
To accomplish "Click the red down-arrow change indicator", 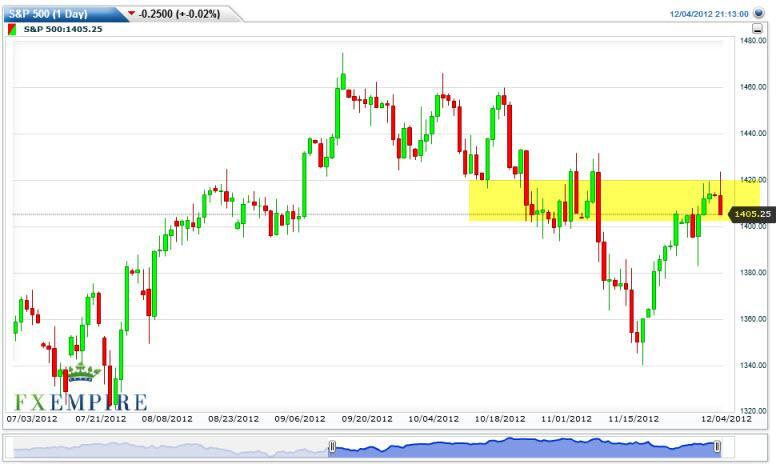I will 131,13.
